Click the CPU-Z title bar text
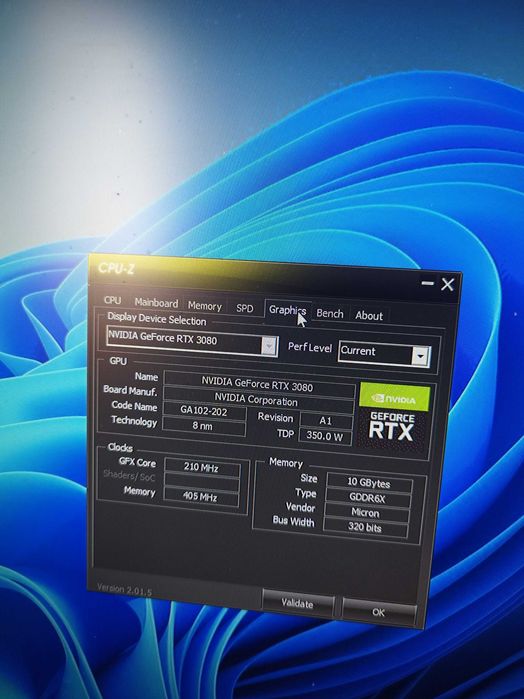The width and height of the screenshot is (524, 699). [x=116, y=268]
